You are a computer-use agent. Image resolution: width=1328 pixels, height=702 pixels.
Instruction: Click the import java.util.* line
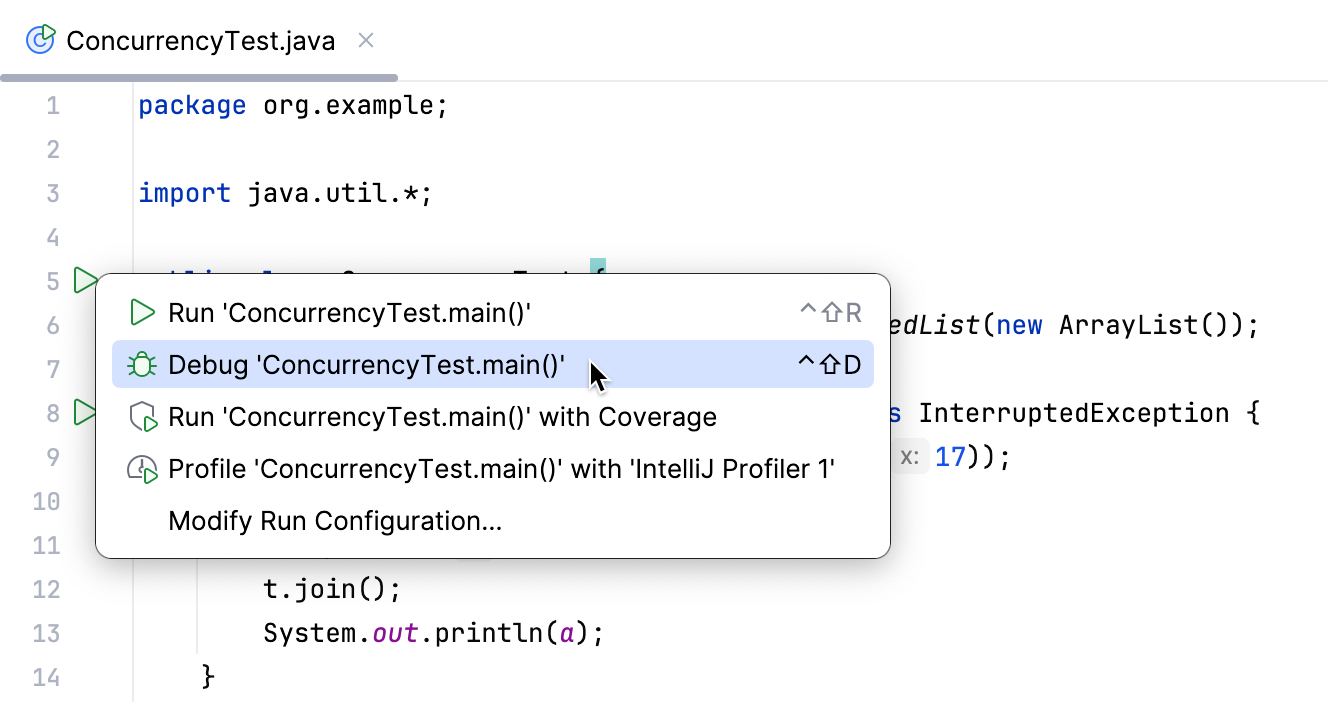[x=285, y=193]
